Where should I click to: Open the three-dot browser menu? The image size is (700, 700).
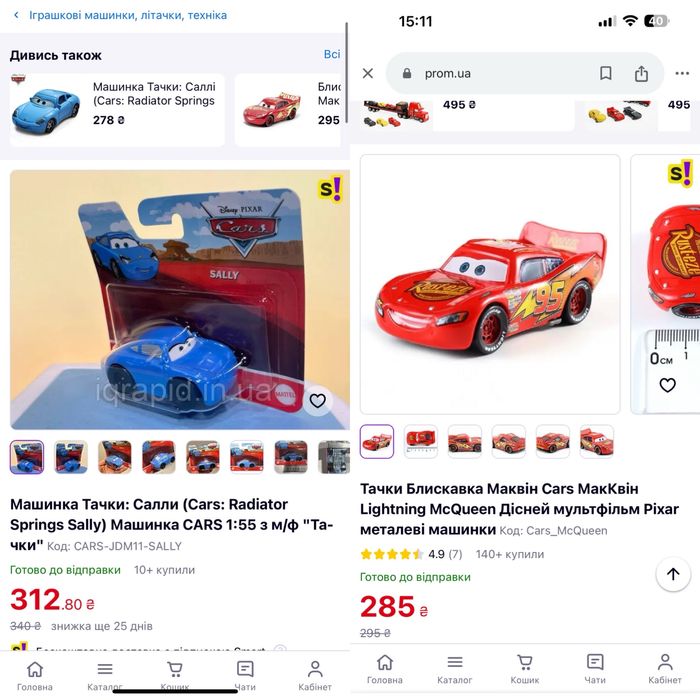[x=682, y=73]
